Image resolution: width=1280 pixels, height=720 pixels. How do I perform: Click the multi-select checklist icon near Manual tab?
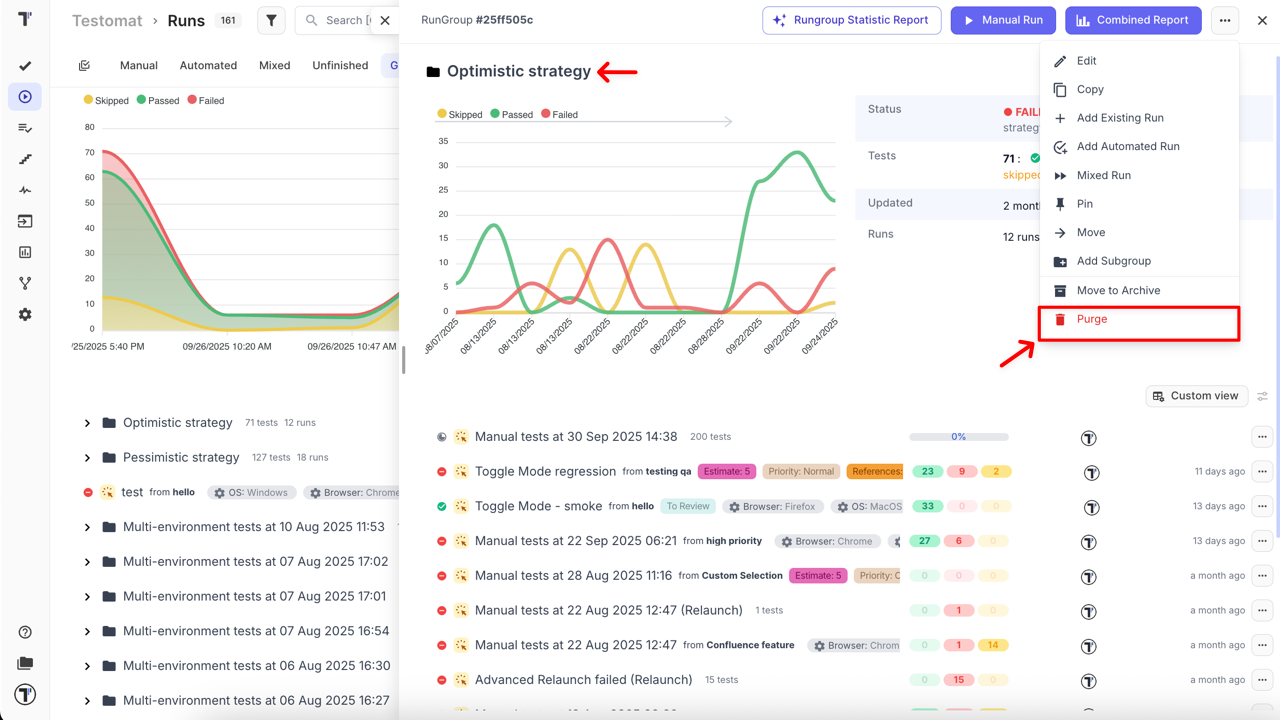[85, 66]
